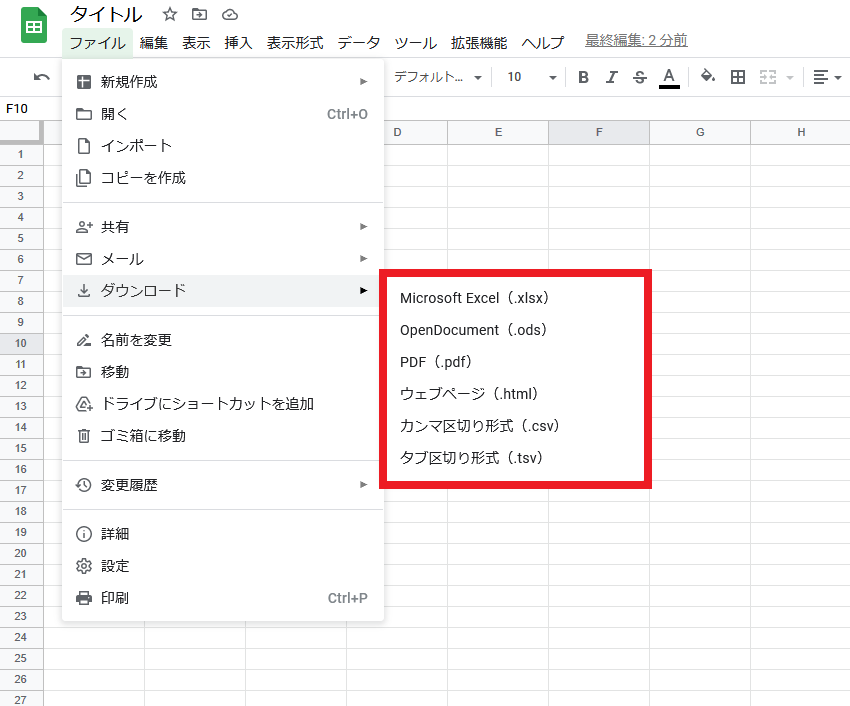Image resolution: width=850 pixels, height=706 pixels.
Task: Toggle italic formatting
Action: click(611, 77)
